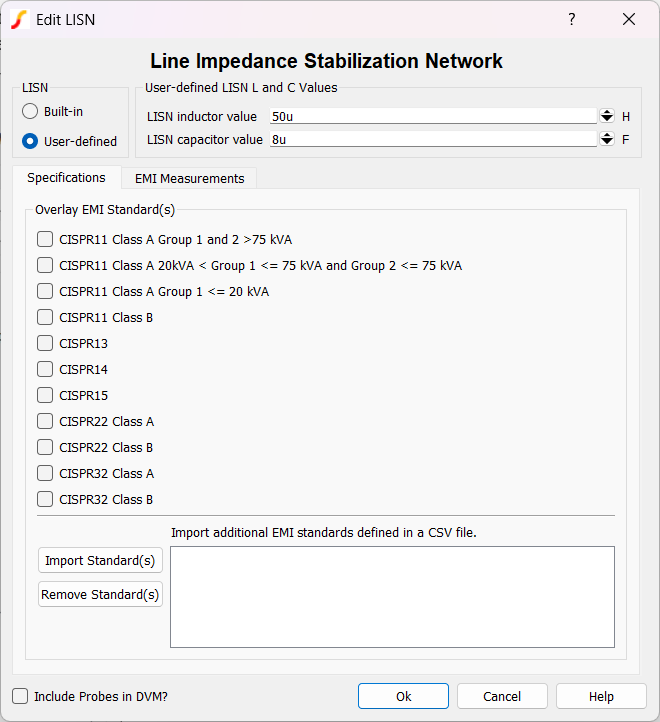Viewport: 660px width, 722px height.
Task: Toggle the CISPR32 Class B checkbox
Action: click(45, 499)
